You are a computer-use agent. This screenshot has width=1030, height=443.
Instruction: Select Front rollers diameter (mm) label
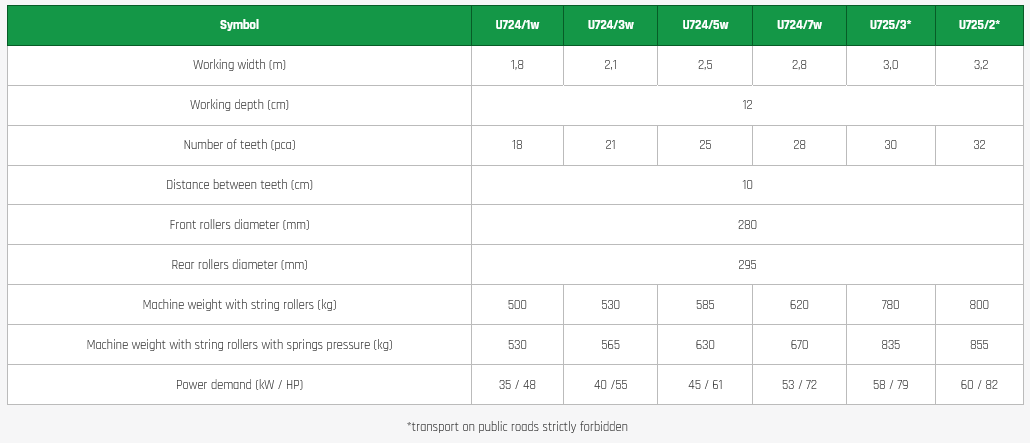click(239, 225)
